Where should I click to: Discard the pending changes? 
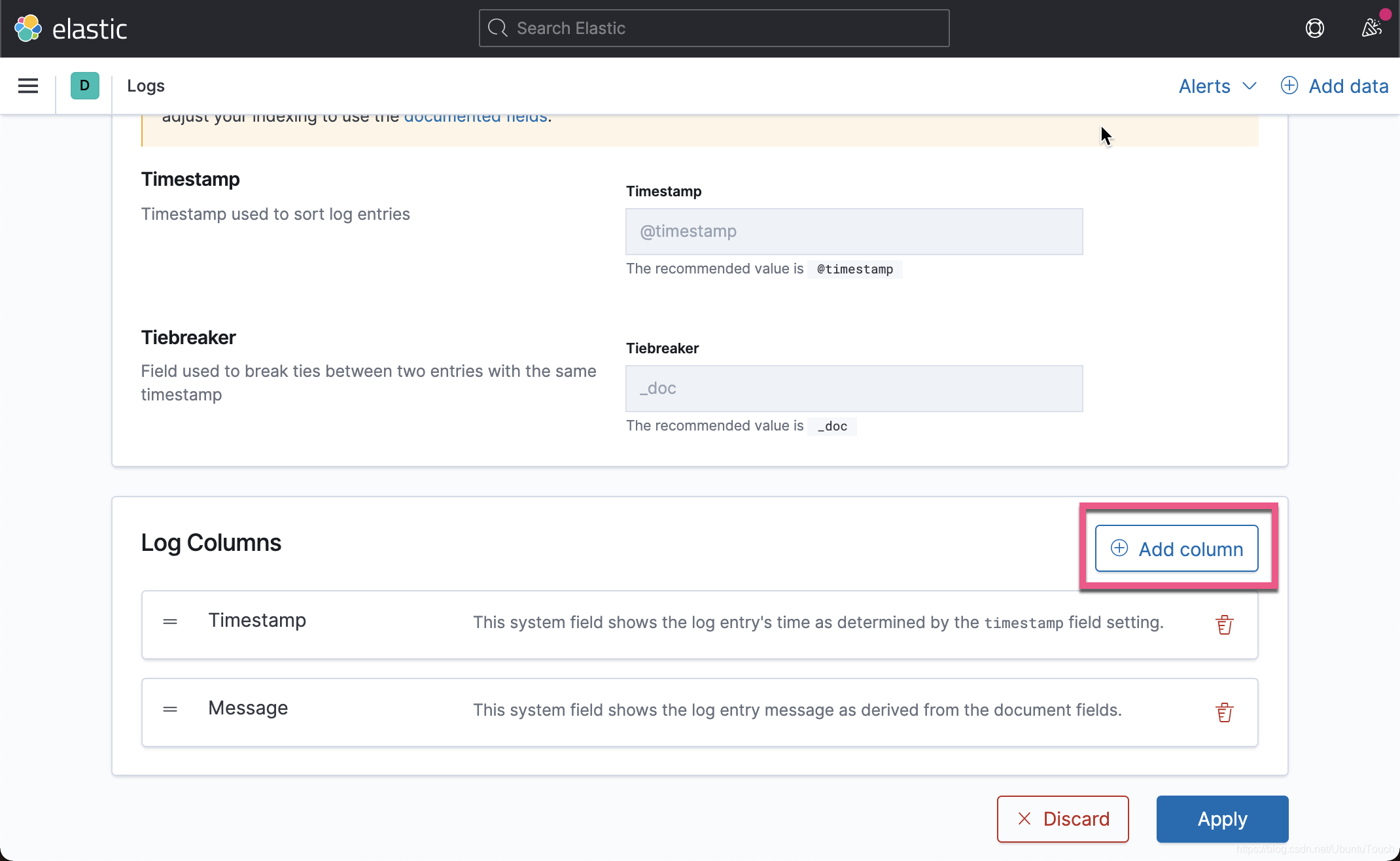(x=1062, y=818)
